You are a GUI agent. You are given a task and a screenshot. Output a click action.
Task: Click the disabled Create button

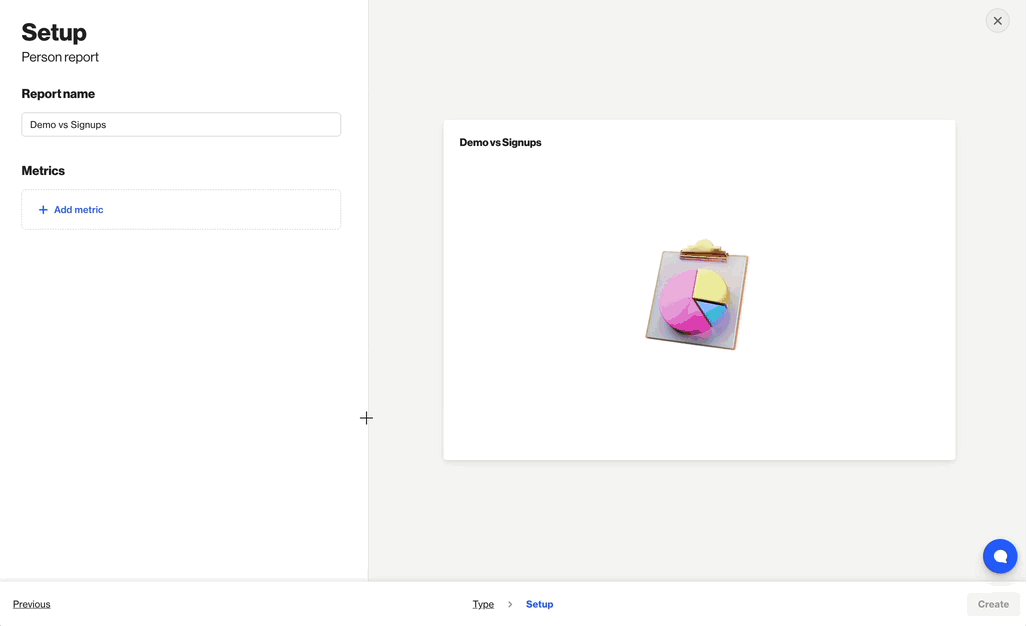tap(992, 604)
